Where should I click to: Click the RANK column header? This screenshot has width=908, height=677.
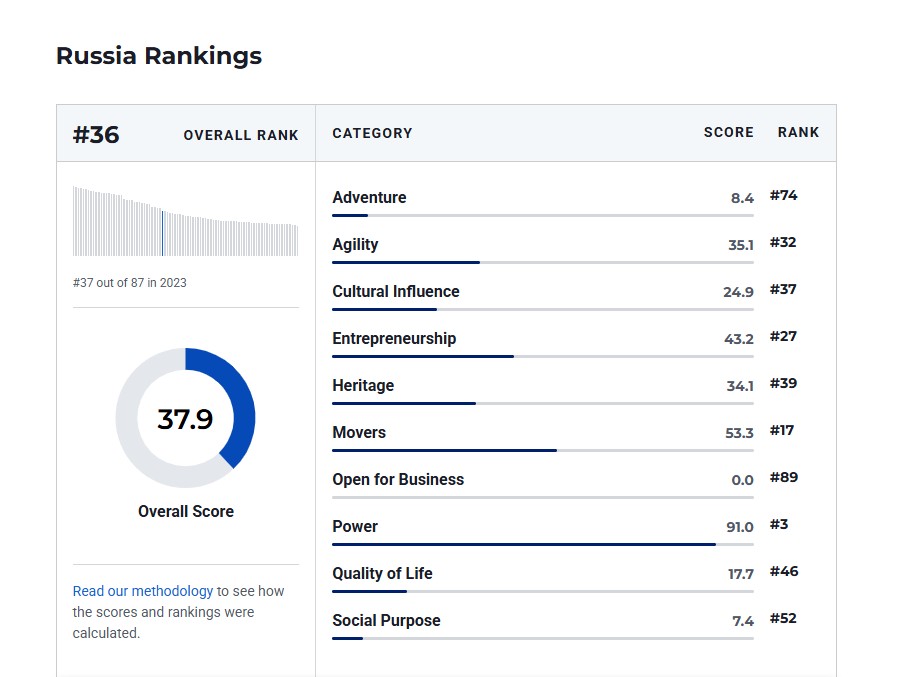pos(798,133)
